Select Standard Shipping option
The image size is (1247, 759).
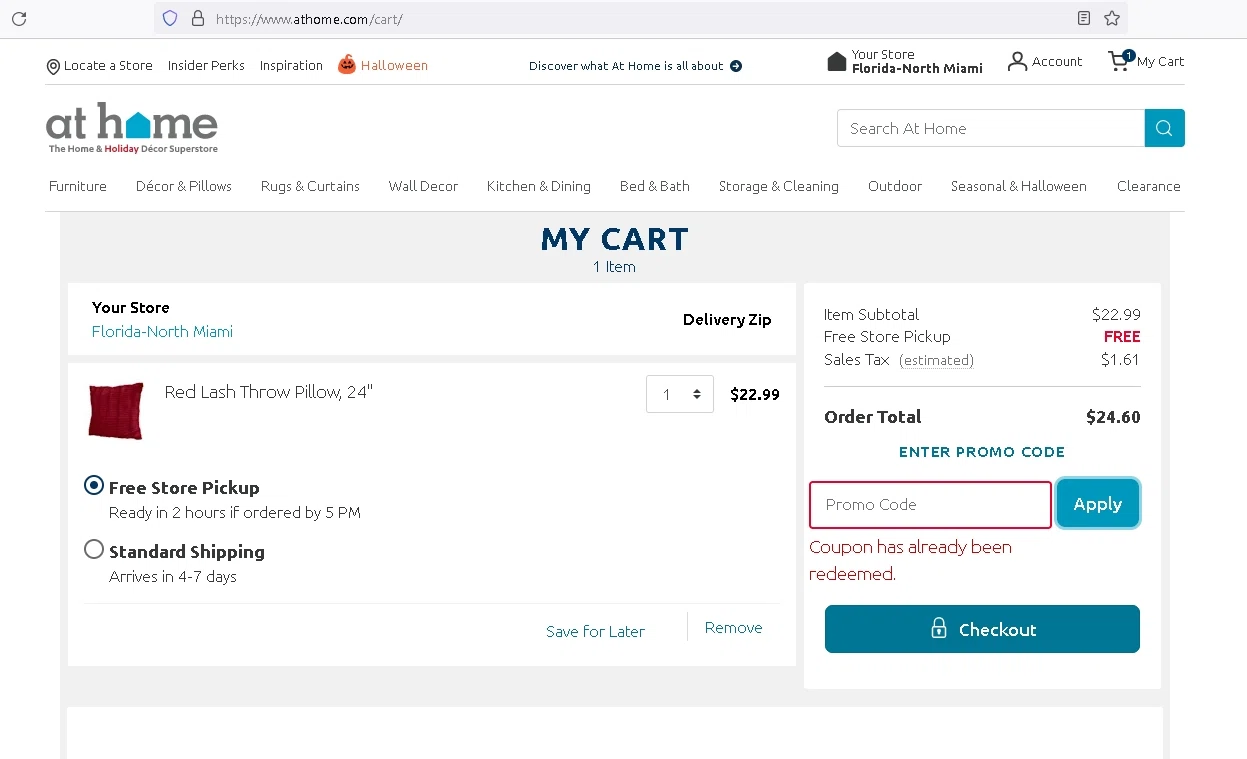click(94, 549)
